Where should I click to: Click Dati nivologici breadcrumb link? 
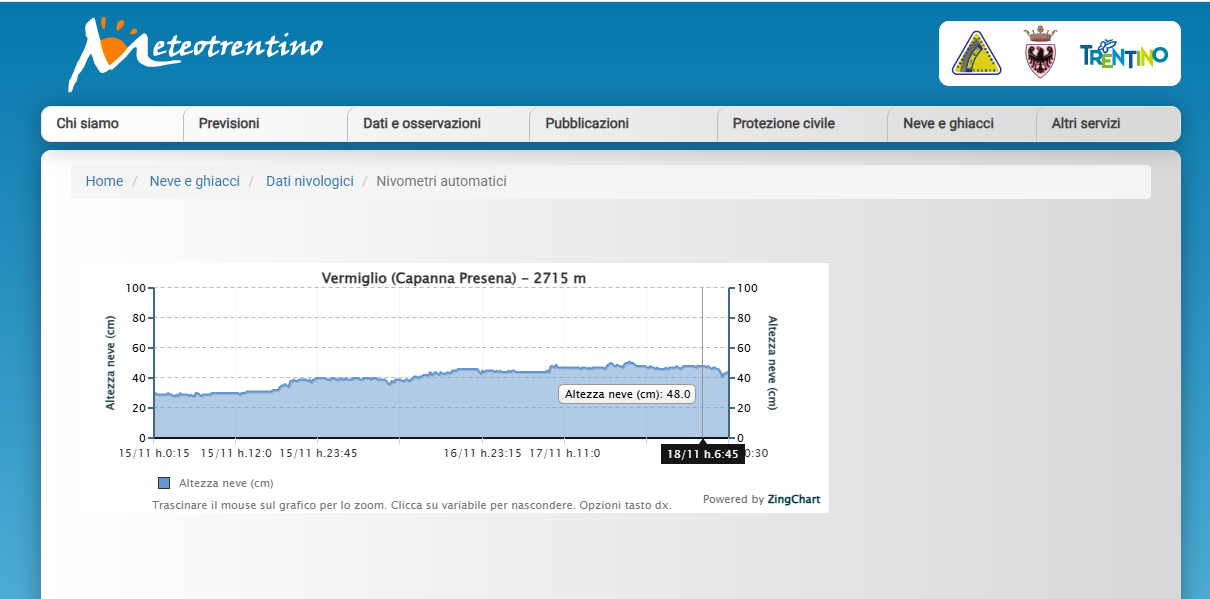(x=310, y=181)
